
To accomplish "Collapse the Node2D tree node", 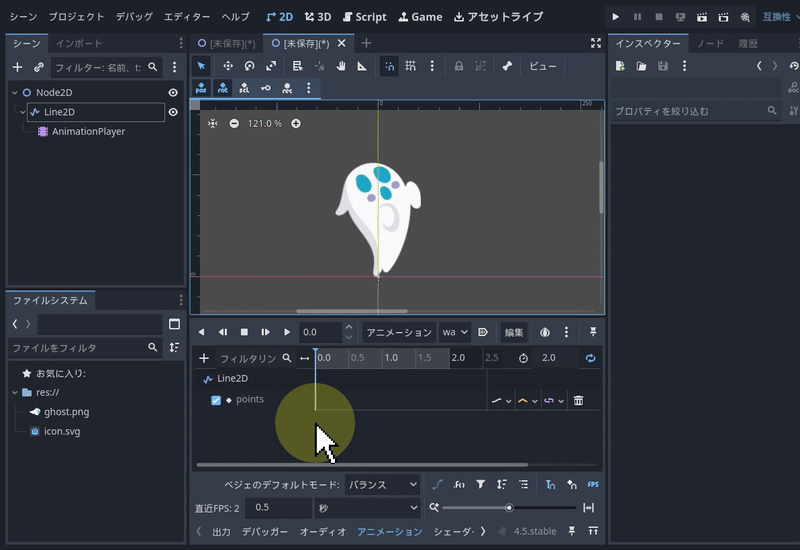I will (15, 92).
